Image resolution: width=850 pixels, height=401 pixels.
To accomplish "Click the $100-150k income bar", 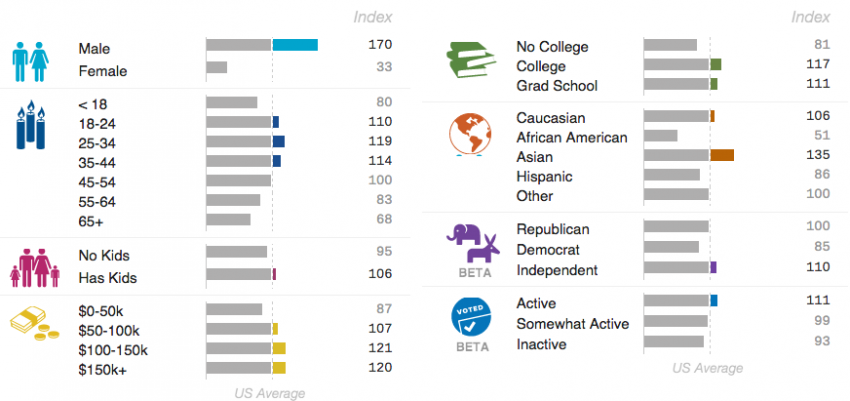I will point(246,348).
